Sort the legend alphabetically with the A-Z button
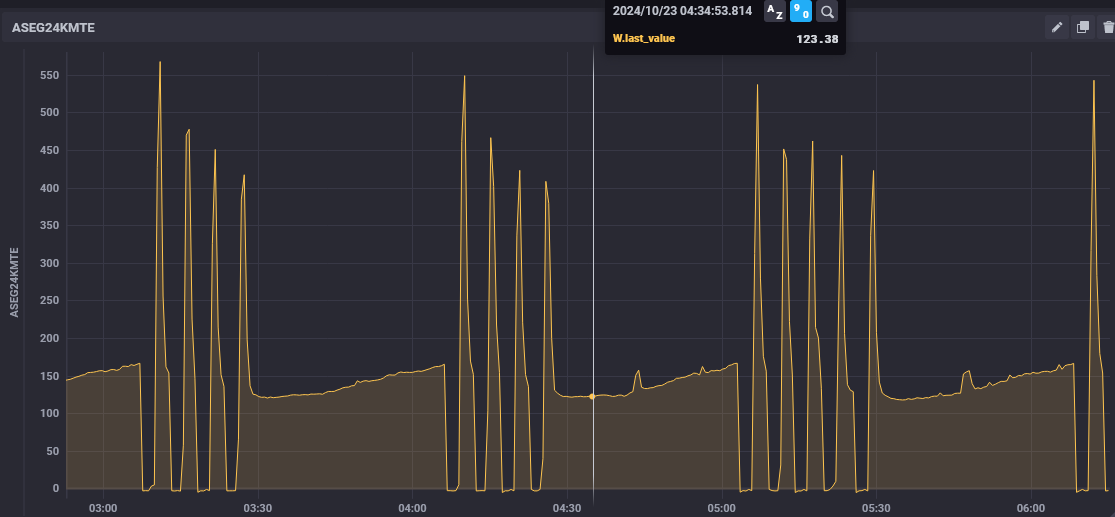The width and height of the screenshot is (1115, 517). (x=775, y=12)
